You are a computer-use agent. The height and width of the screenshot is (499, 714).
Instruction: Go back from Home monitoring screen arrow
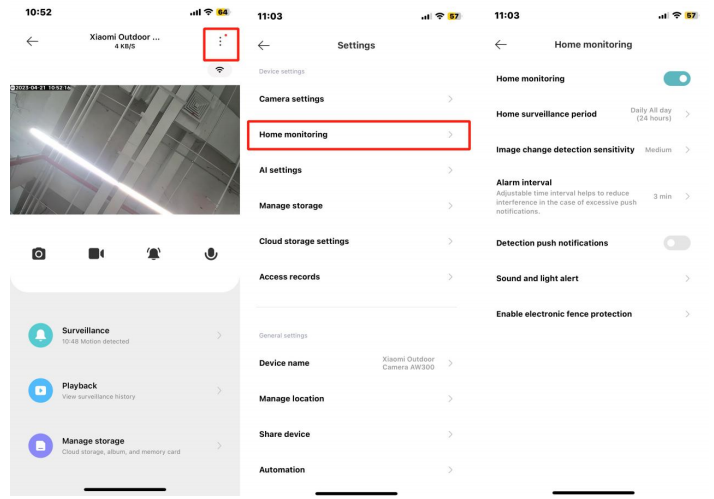[x=501, y=44]
